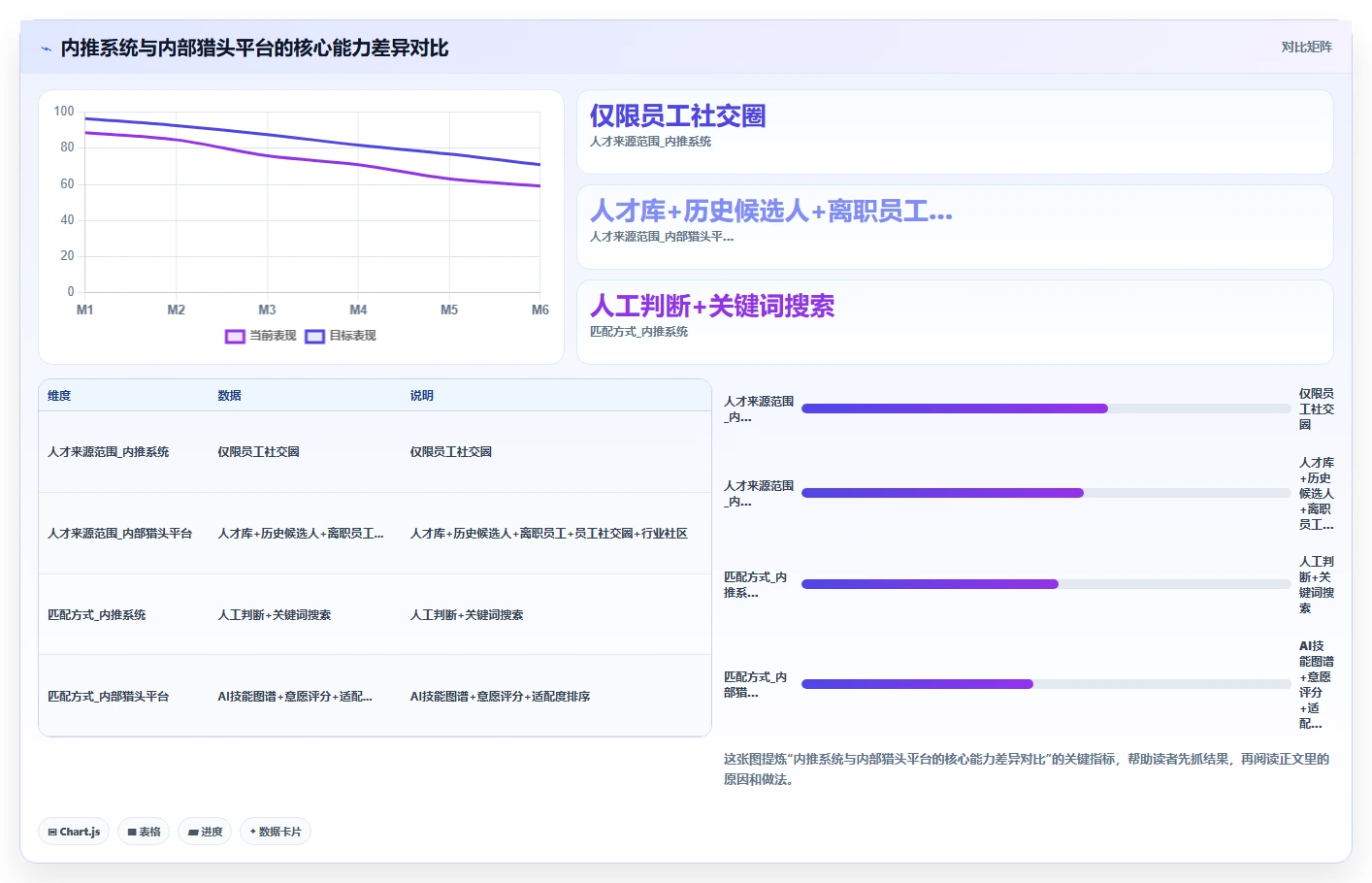Open the 人工判断+关键词搜索 data card

click(955, 322)
